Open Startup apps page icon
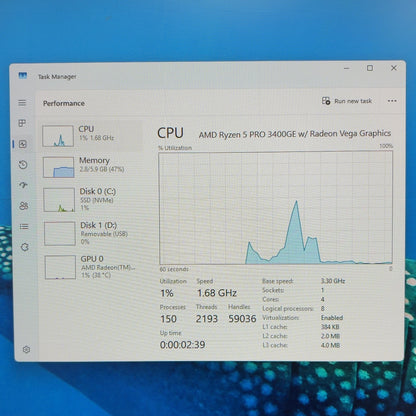This screenshot has height=416, width=416. (x=23, y=185)
